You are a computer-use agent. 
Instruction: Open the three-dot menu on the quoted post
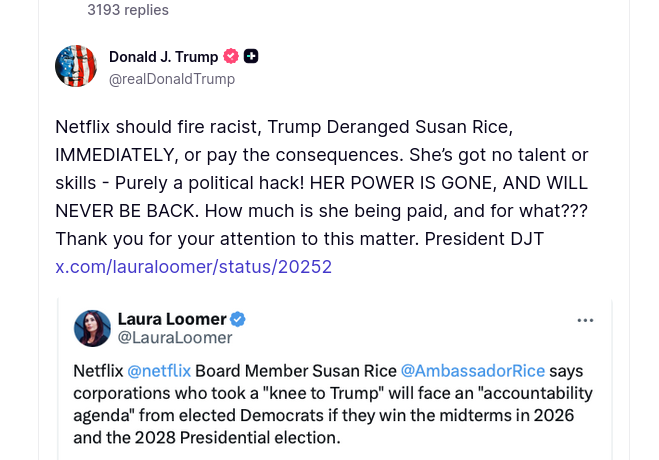(x=586, y=320)
